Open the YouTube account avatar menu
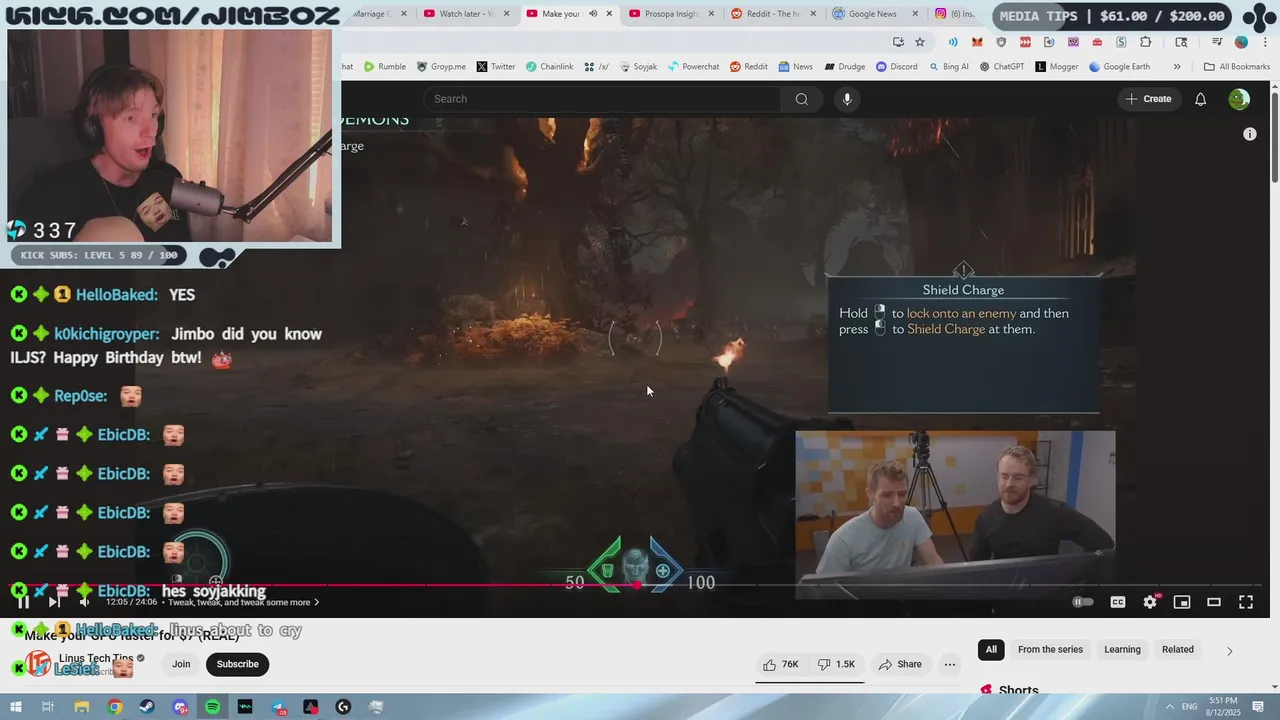This screenshot has height=720, width=1280. 1239,99
